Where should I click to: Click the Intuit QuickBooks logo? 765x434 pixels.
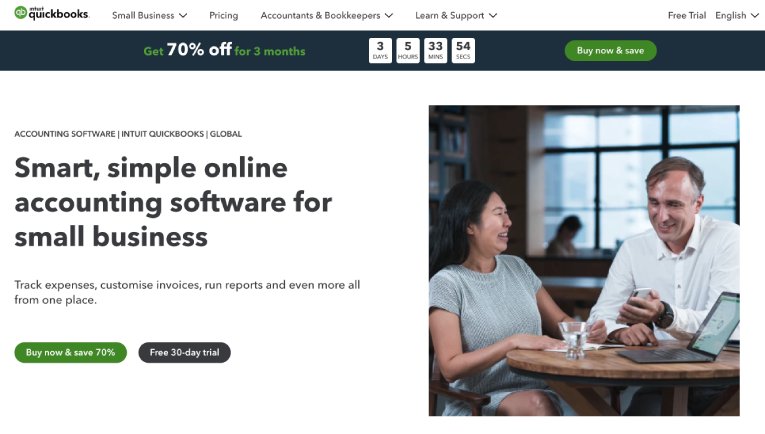[52, 13]
